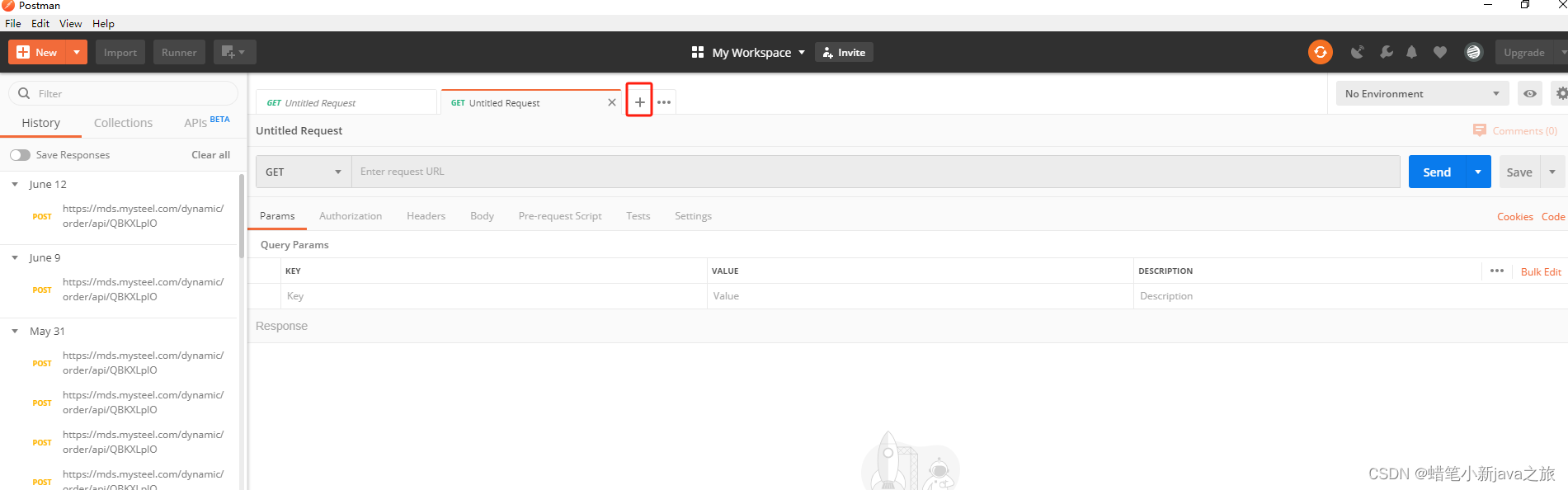Open a new request tab with plus
This screenshot has width=1568, height=490.
point(639,102)
